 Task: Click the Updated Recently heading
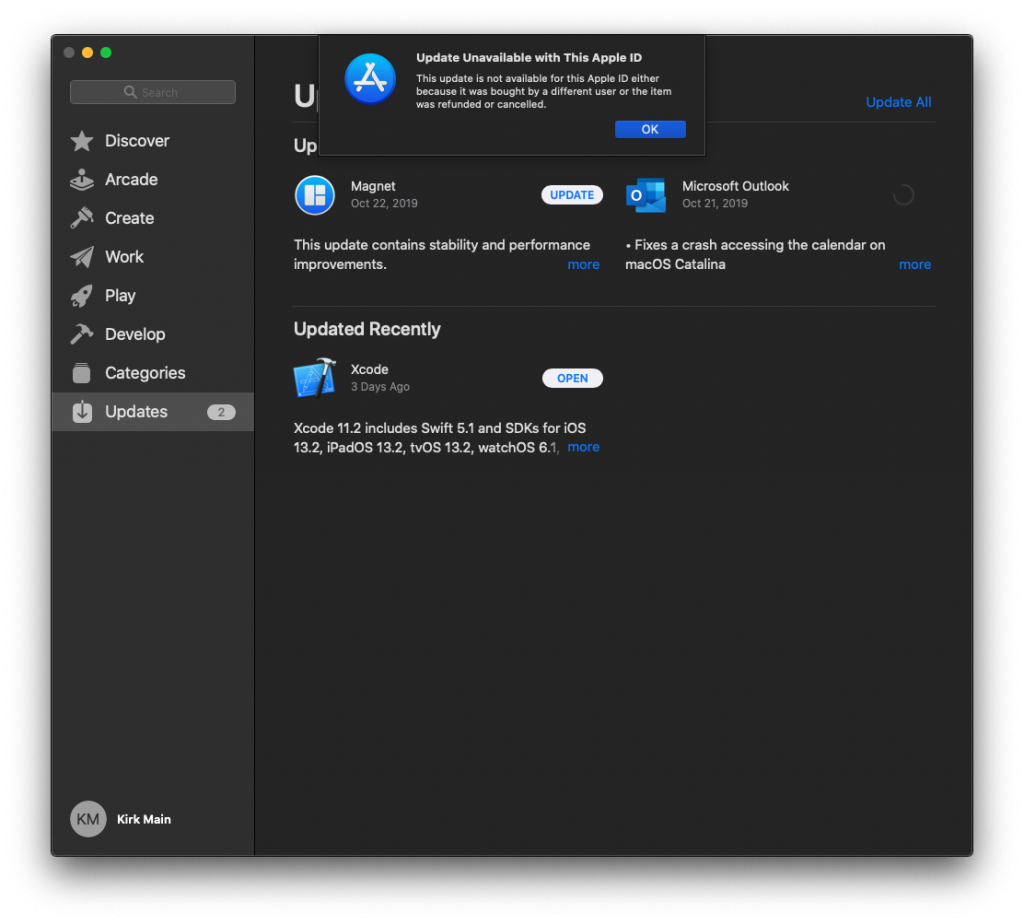[367, 329]
